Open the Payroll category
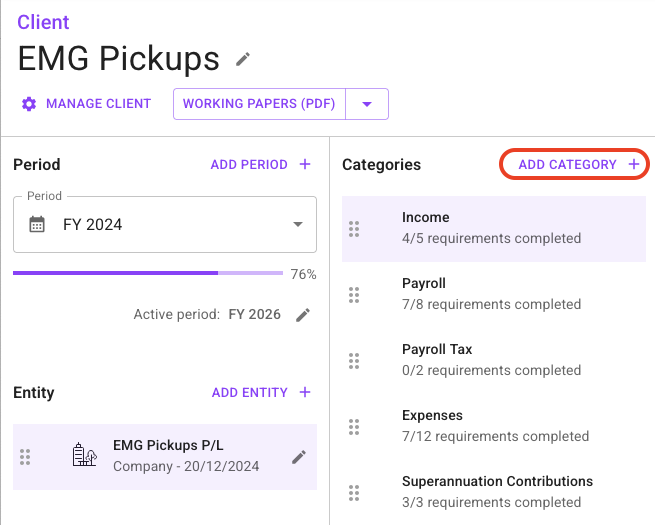Viewport: 655px width, 525px height. 493,294
